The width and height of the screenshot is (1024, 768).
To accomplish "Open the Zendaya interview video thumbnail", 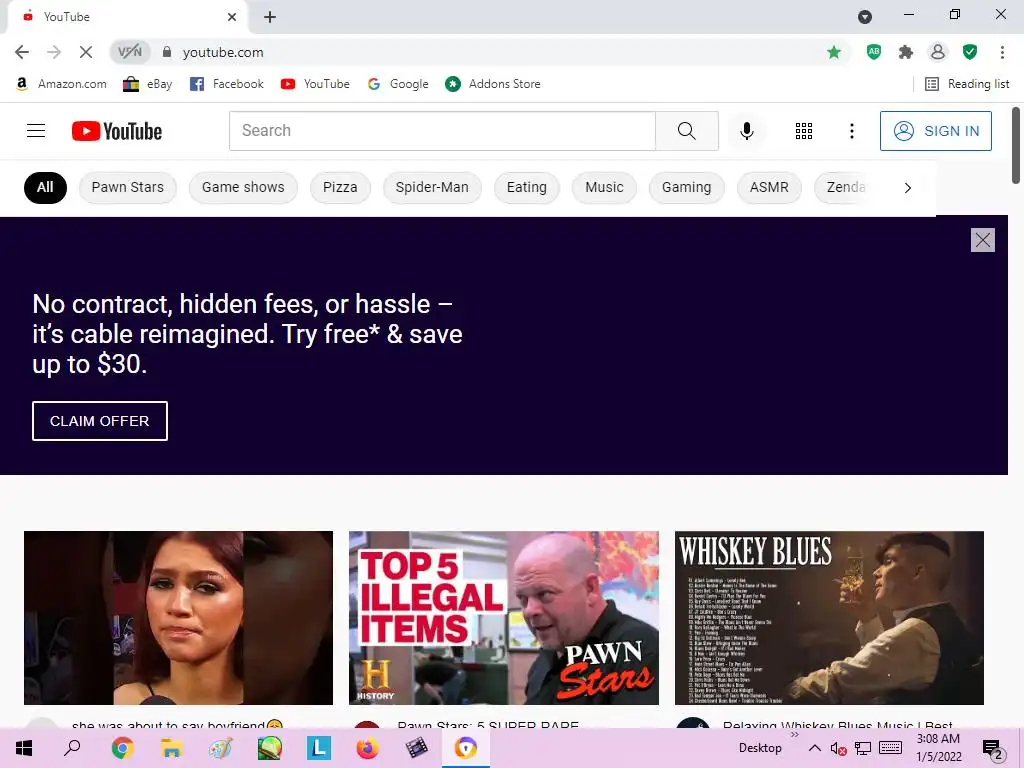I will tap(178, 618).
